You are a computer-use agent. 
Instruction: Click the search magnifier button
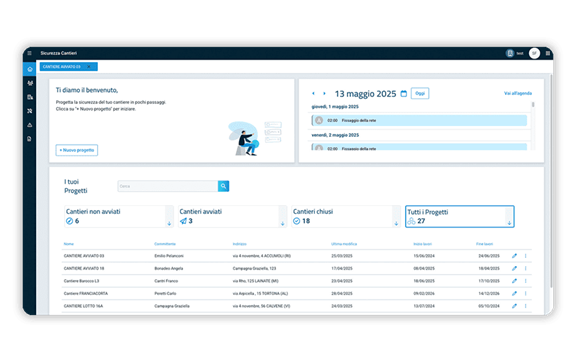[223, 186]
